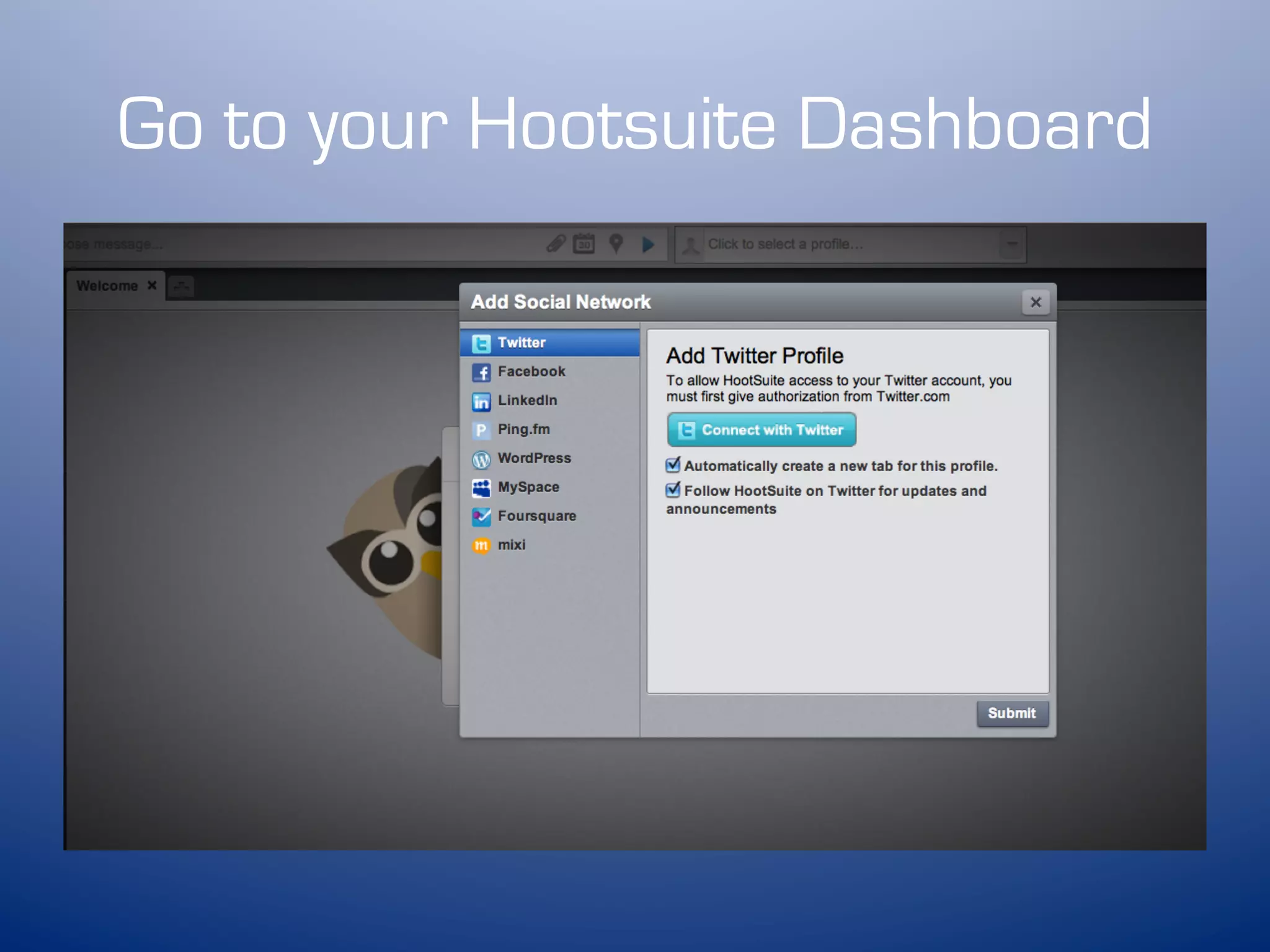This screenshot has width=1270, height=952.
Task: Select LinkedIn in the network list
Action: [x=550, y=400]
